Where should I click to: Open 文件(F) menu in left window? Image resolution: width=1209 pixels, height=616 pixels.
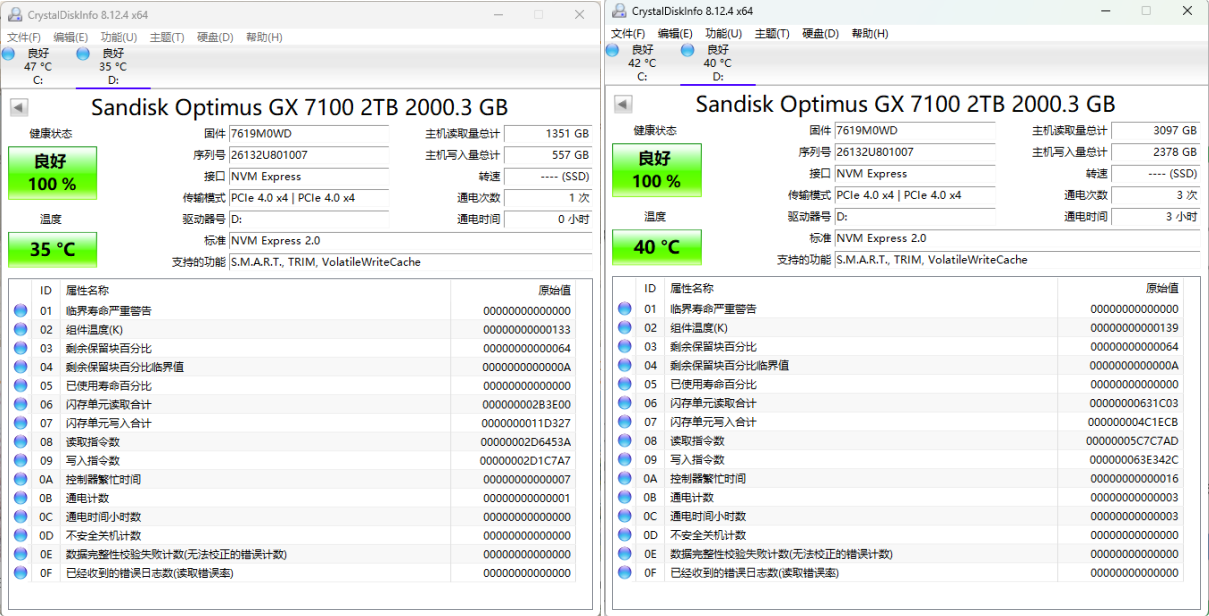(24, 37)
